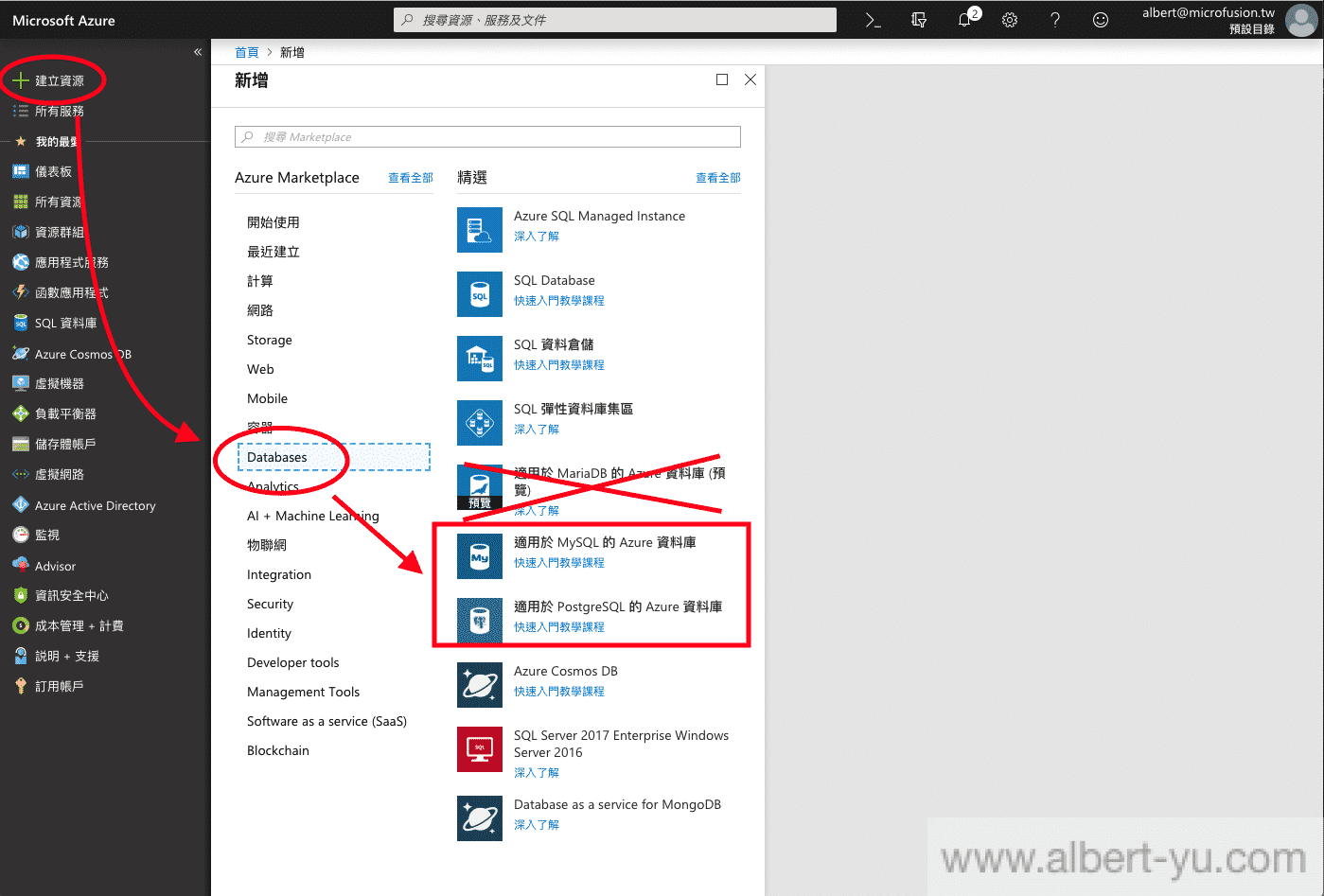
Task: Go to 首頁 breadcrumb link
Action: point(247,52)
